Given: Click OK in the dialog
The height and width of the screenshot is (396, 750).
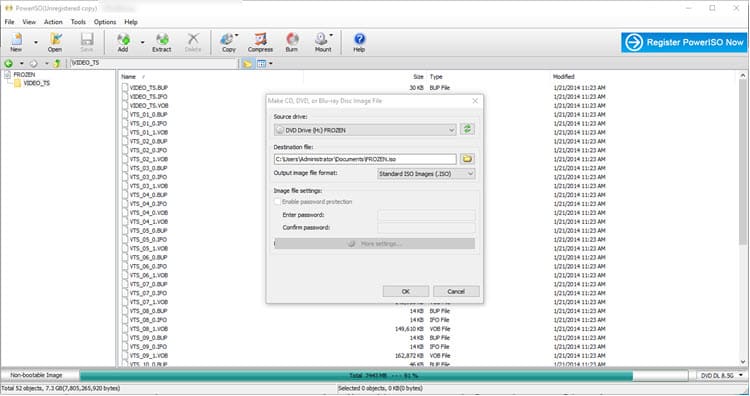Looking at the screenshot, I should click(406, 291).
